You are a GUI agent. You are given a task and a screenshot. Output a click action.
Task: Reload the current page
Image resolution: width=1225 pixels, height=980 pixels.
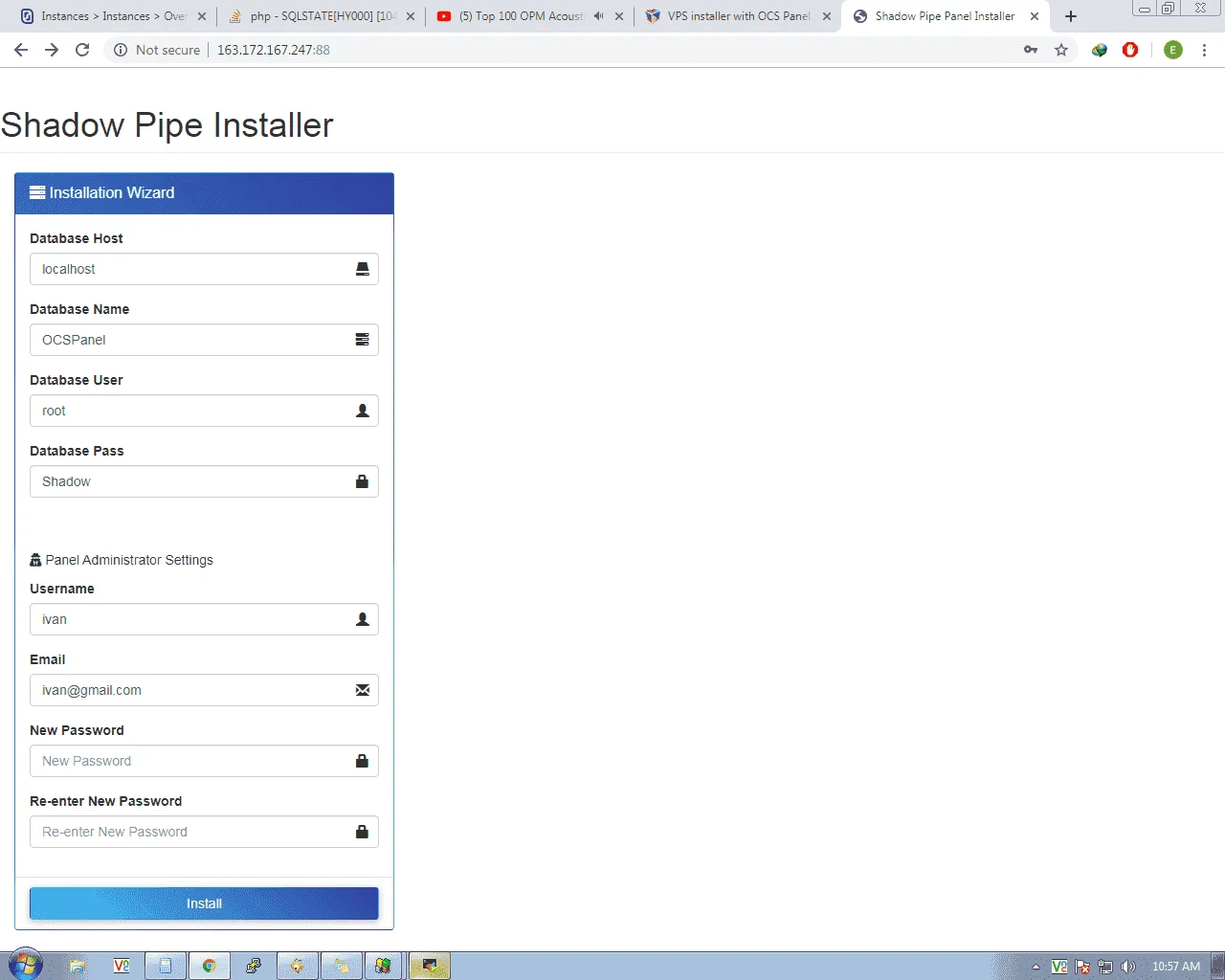82,50
